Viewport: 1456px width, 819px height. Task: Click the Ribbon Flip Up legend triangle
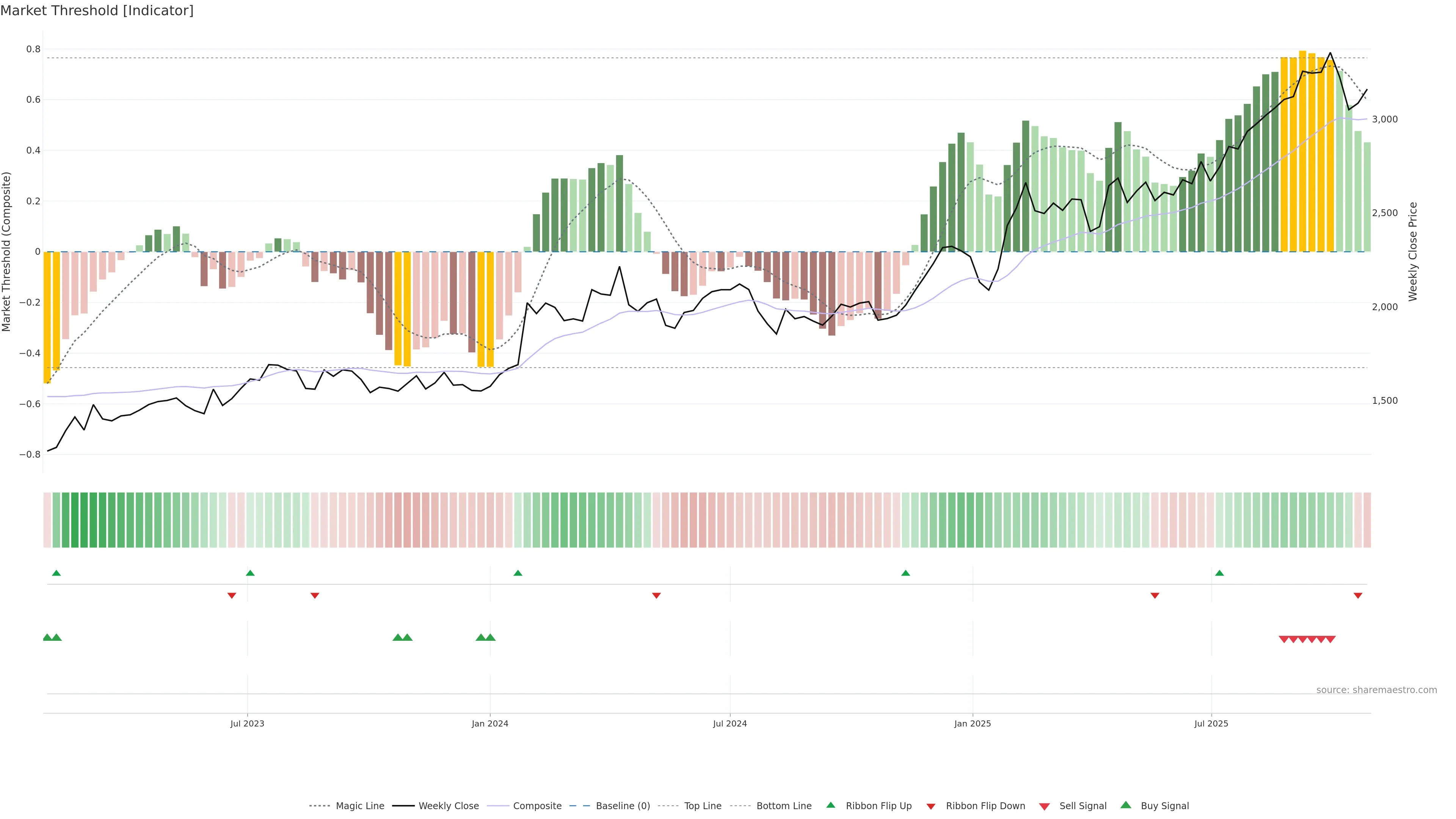pyautogui.click(x=830, y=805)
